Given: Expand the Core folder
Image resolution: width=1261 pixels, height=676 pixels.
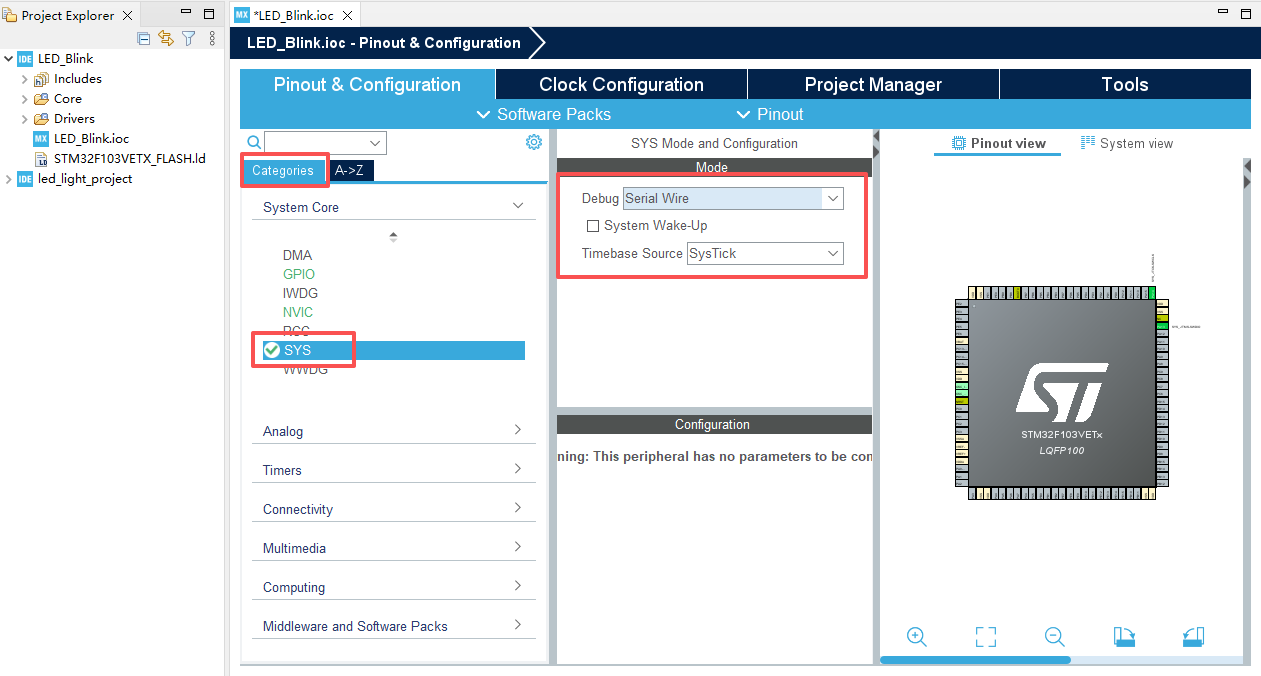Looking at the screenshot, I should tap(25, 99).
